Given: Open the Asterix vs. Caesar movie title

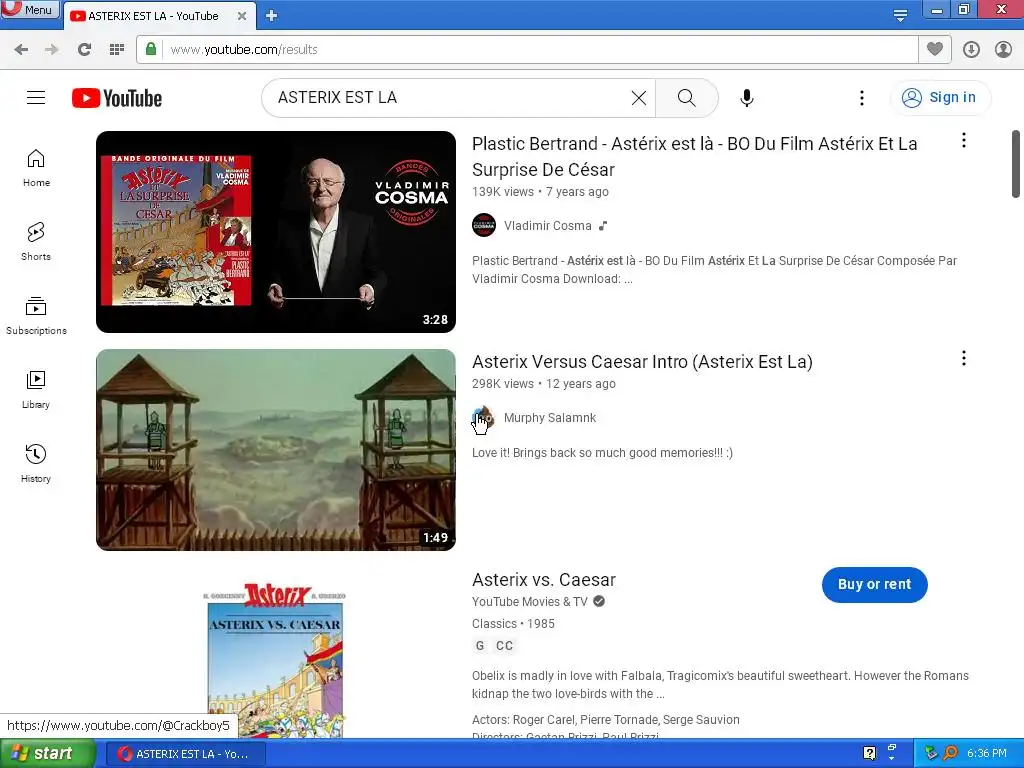Looking at the screenshot, I should tap(543, 580).
